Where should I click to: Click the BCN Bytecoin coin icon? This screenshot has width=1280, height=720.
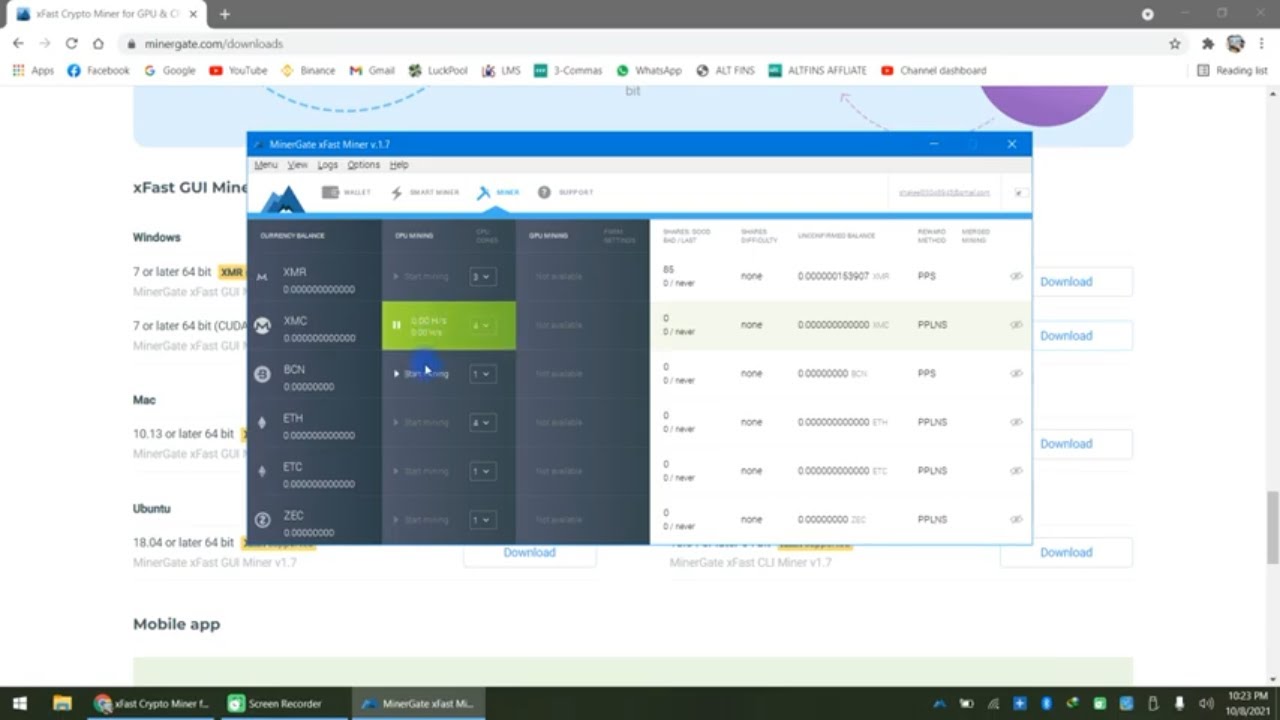(x=262, y=374)
